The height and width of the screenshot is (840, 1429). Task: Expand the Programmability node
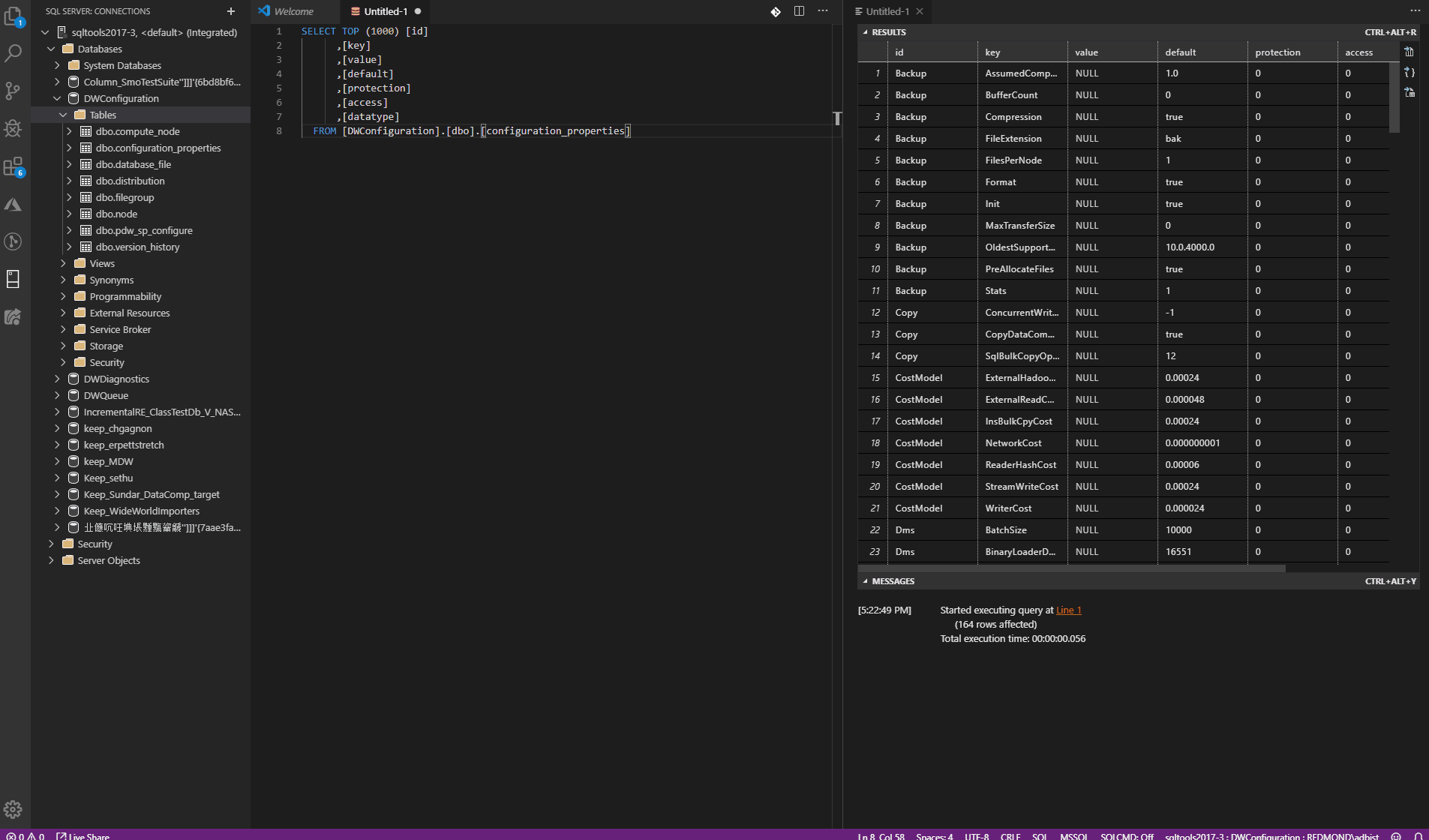pos(64,295)
